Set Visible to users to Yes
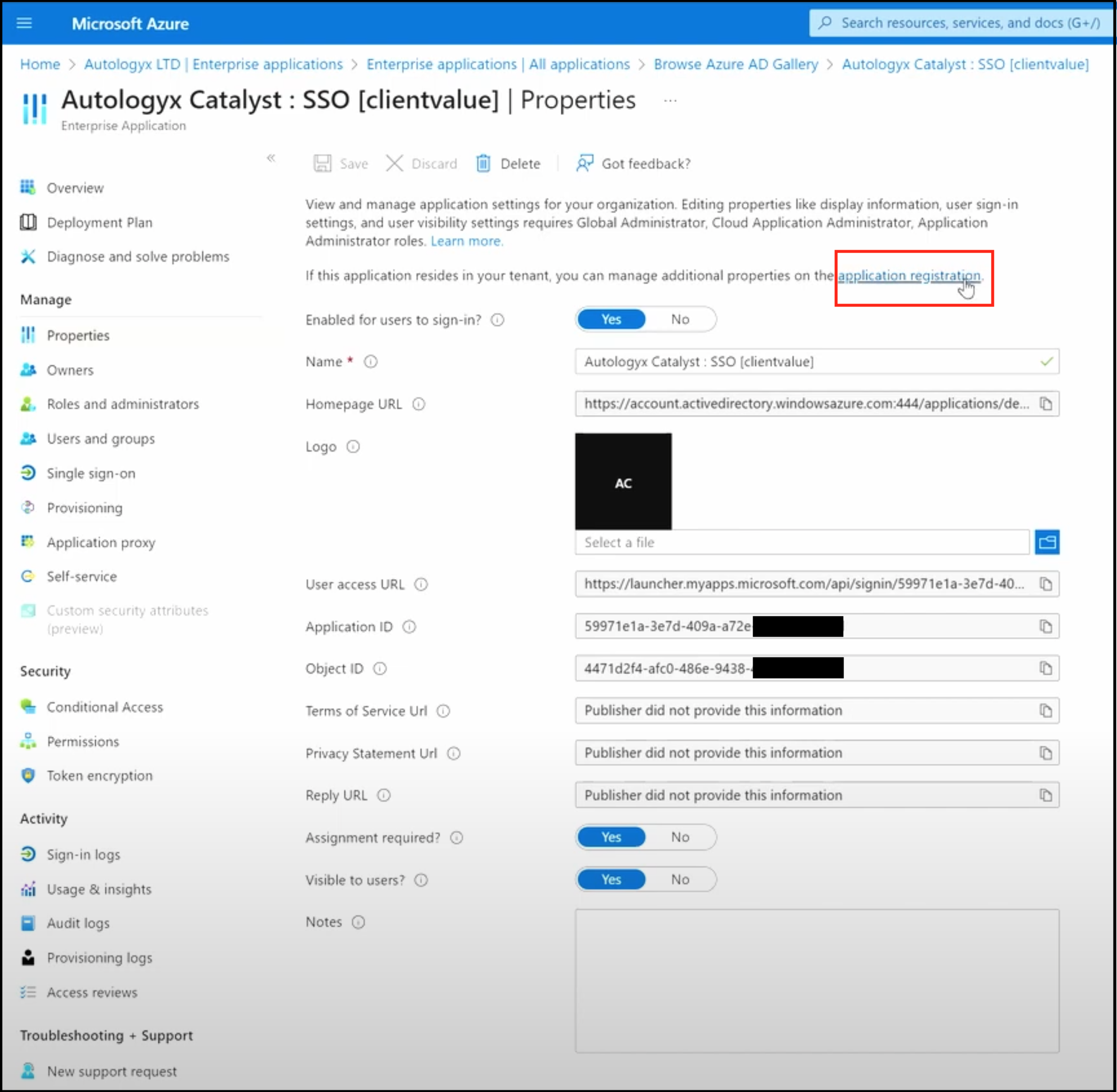The height and width of the screenshot is (1092, 1117). (611, 880)
